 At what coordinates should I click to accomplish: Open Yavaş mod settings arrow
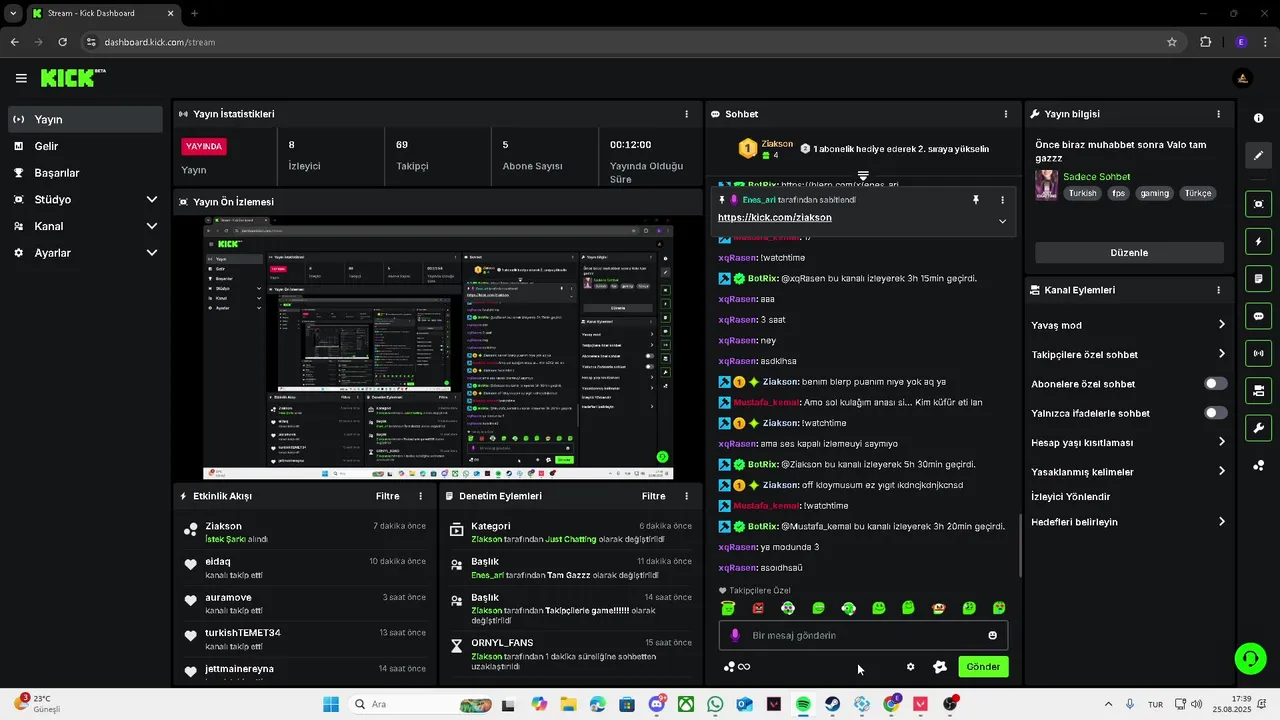click(1221, 325)
